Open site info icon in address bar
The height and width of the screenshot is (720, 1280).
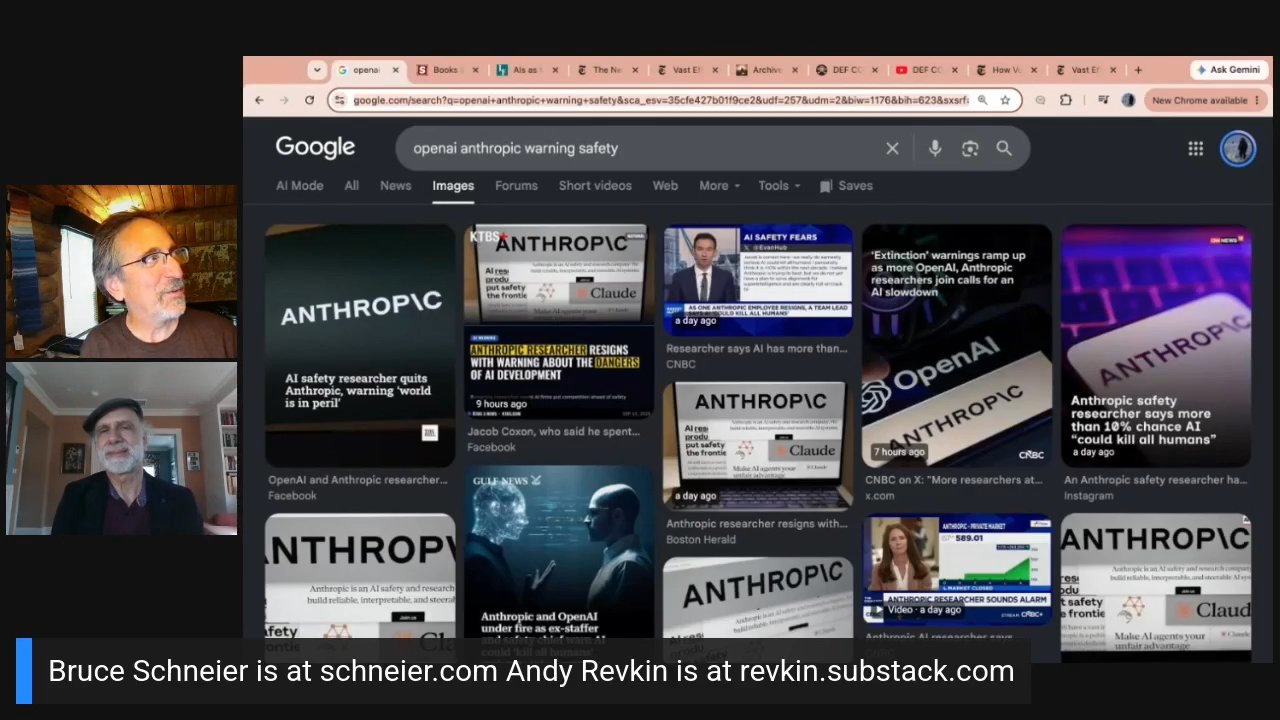pos(340,100)
